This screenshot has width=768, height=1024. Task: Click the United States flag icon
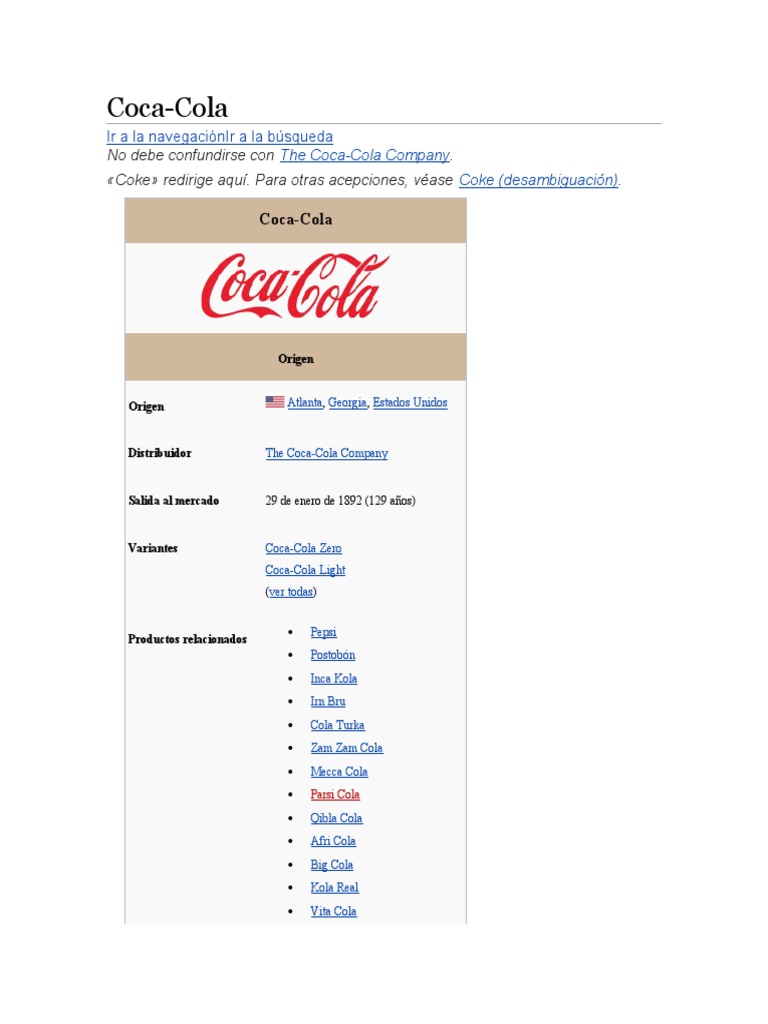(274, 402)
